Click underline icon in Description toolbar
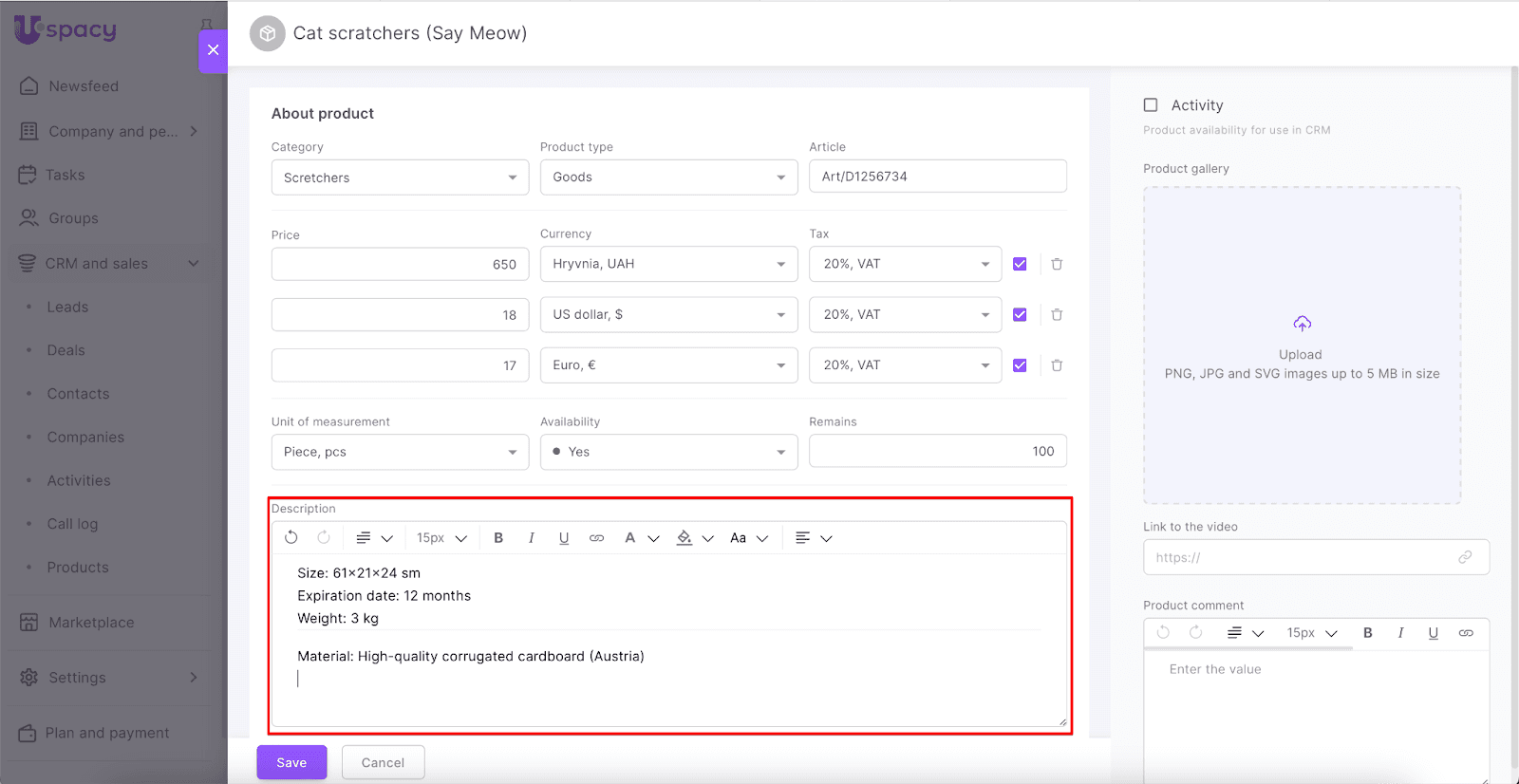The width and height of the screenshot is (1519, 784). pos(564,538)
